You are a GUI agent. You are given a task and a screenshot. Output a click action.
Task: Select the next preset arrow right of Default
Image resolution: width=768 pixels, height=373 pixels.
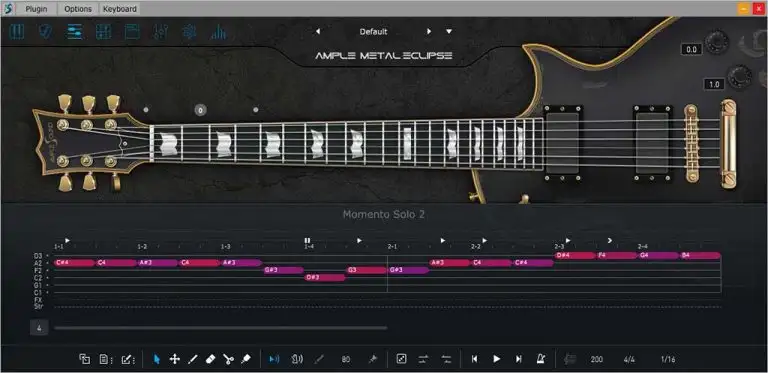point(429,31)
